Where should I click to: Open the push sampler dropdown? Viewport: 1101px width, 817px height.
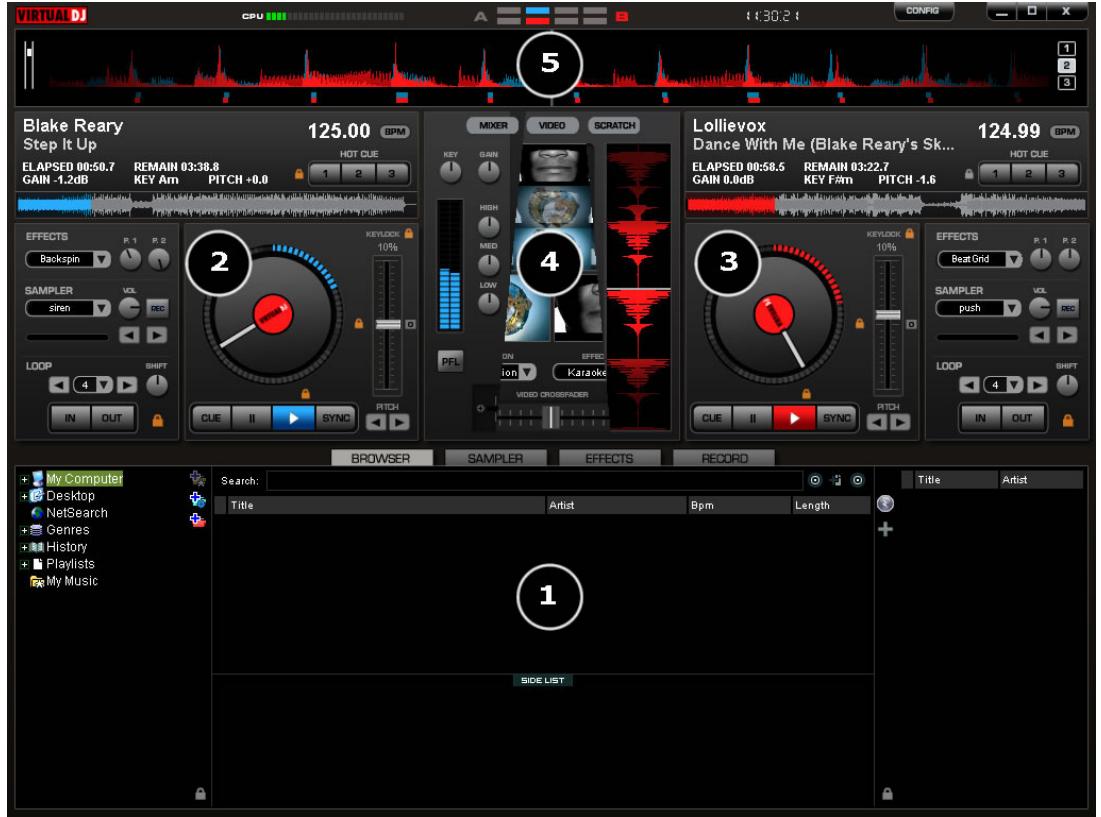click(x=1012, y=308)
